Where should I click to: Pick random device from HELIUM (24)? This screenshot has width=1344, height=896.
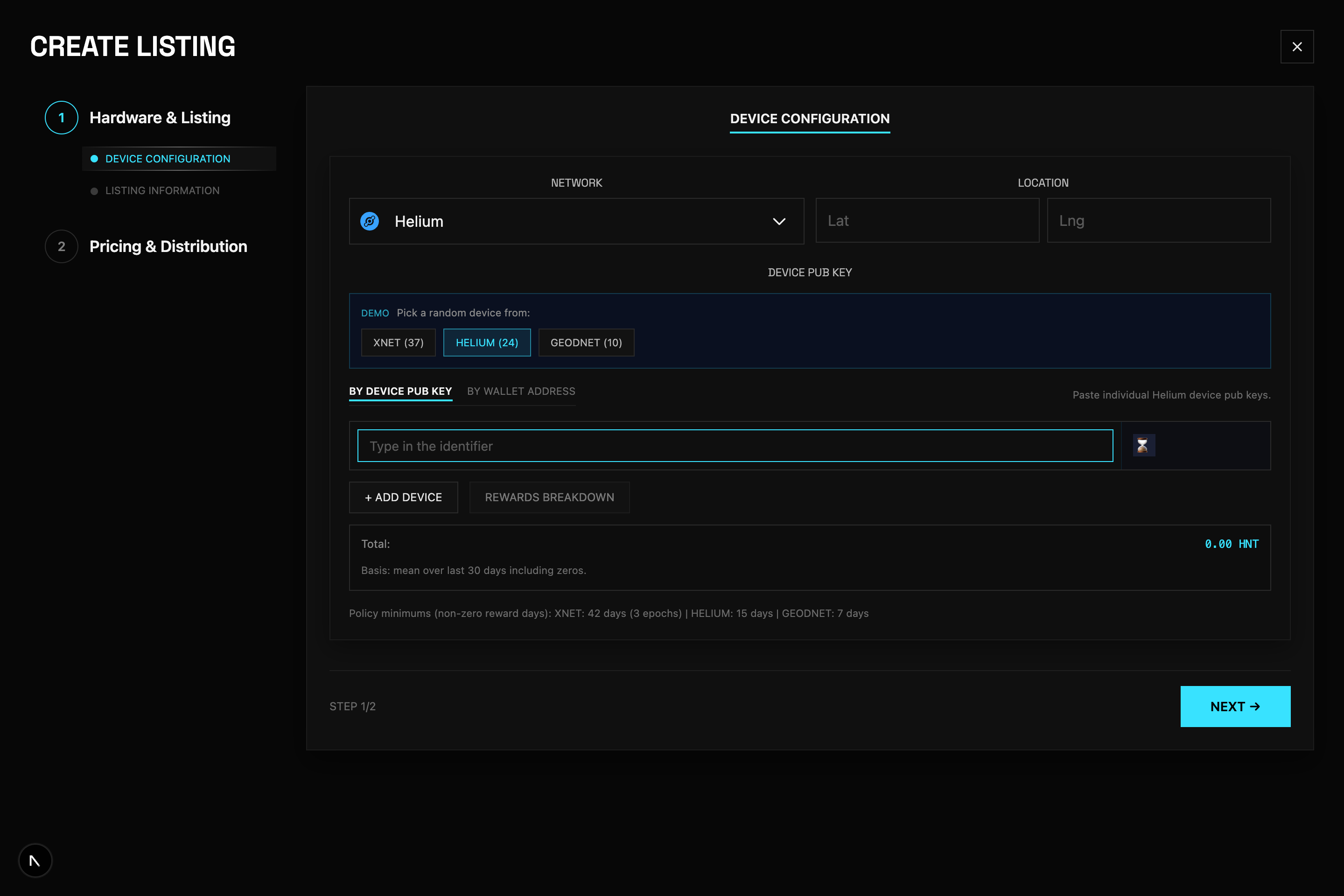[x=487, y=342]
